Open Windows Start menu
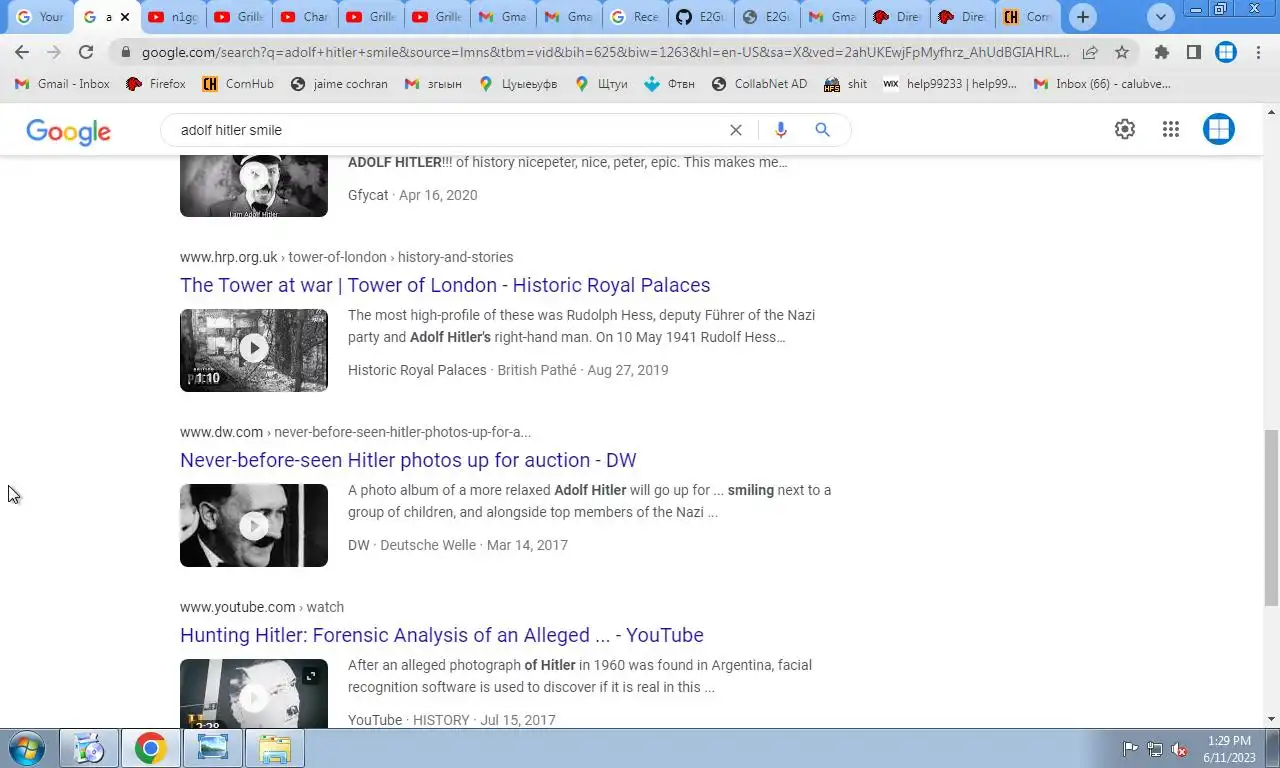This screenshot has height=768, width=1280. [x=27, y=748]
